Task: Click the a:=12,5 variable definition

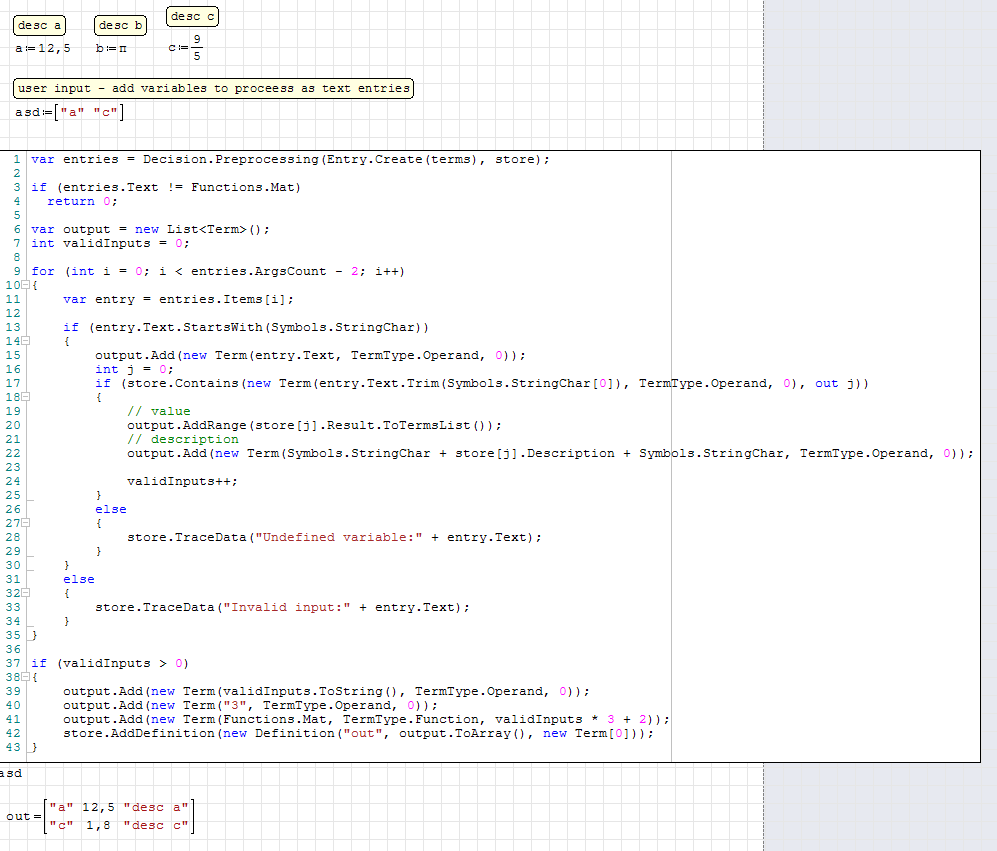Action: click(x=42, y=48)
